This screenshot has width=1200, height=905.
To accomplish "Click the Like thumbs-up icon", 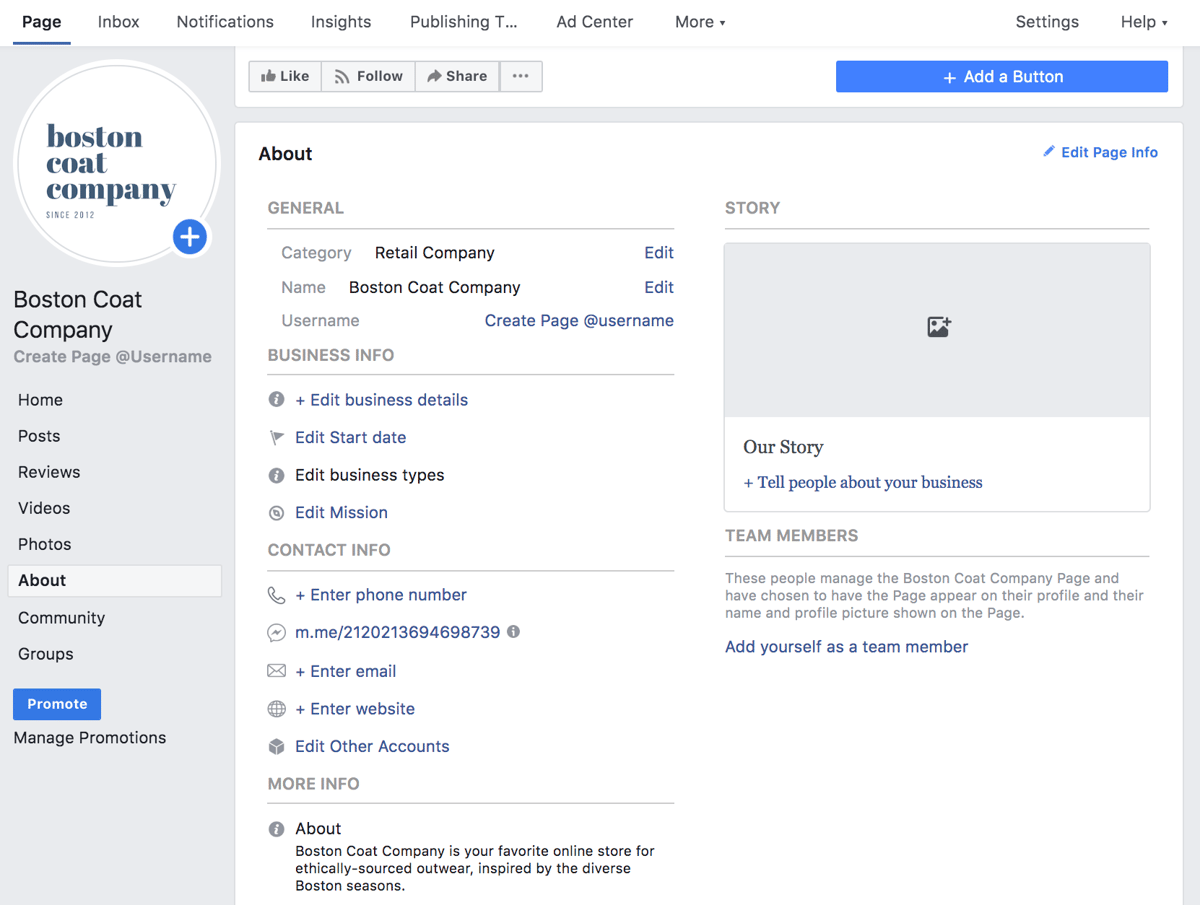I will coord(270,76).
